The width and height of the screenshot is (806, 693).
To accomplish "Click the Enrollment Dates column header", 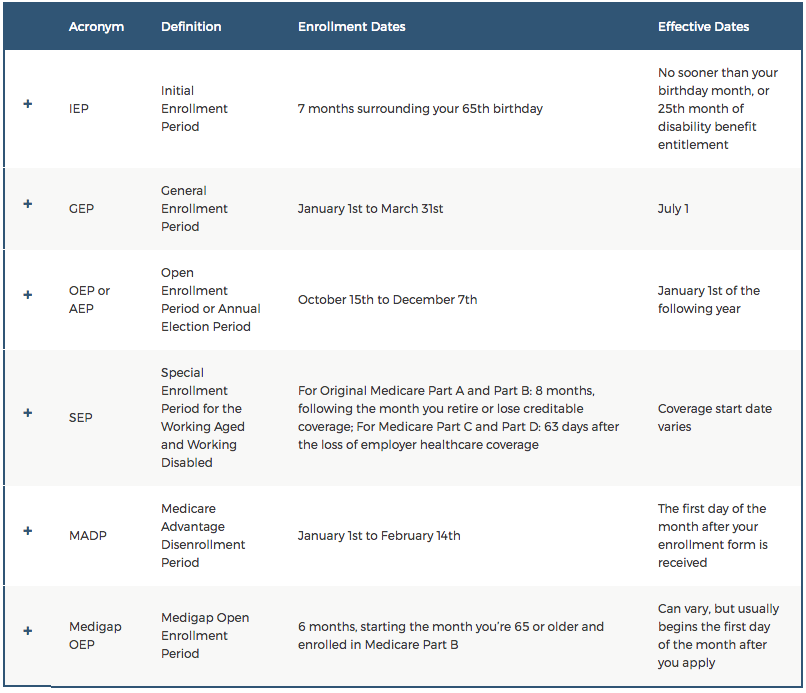I will tap(352, 27).
